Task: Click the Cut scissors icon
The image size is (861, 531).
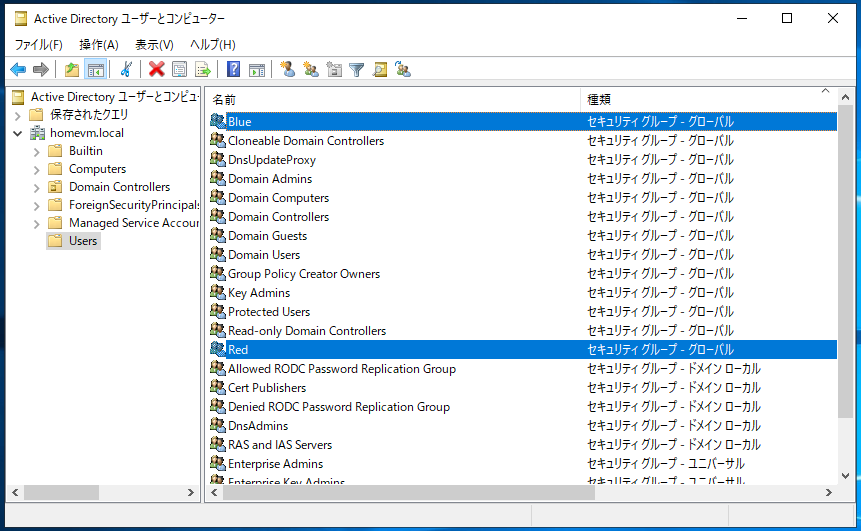Action: (x=126, y=69)
